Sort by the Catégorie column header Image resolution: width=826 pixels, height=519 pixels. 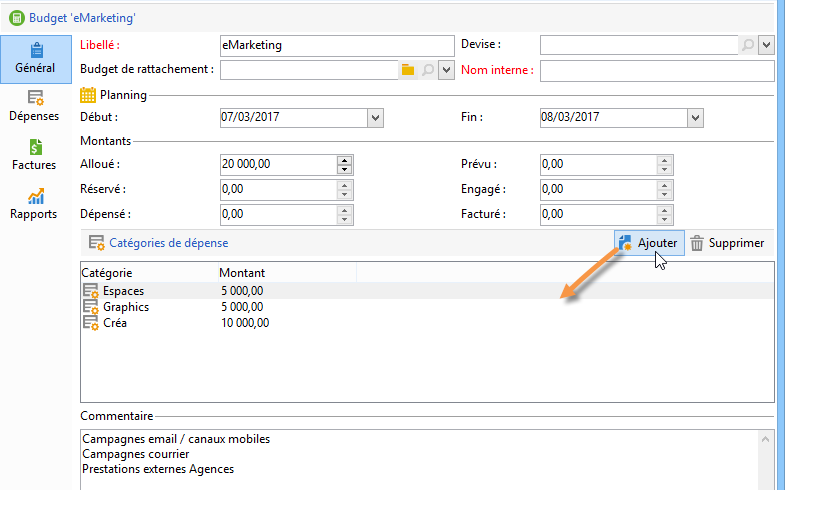[x=149, y=273]
